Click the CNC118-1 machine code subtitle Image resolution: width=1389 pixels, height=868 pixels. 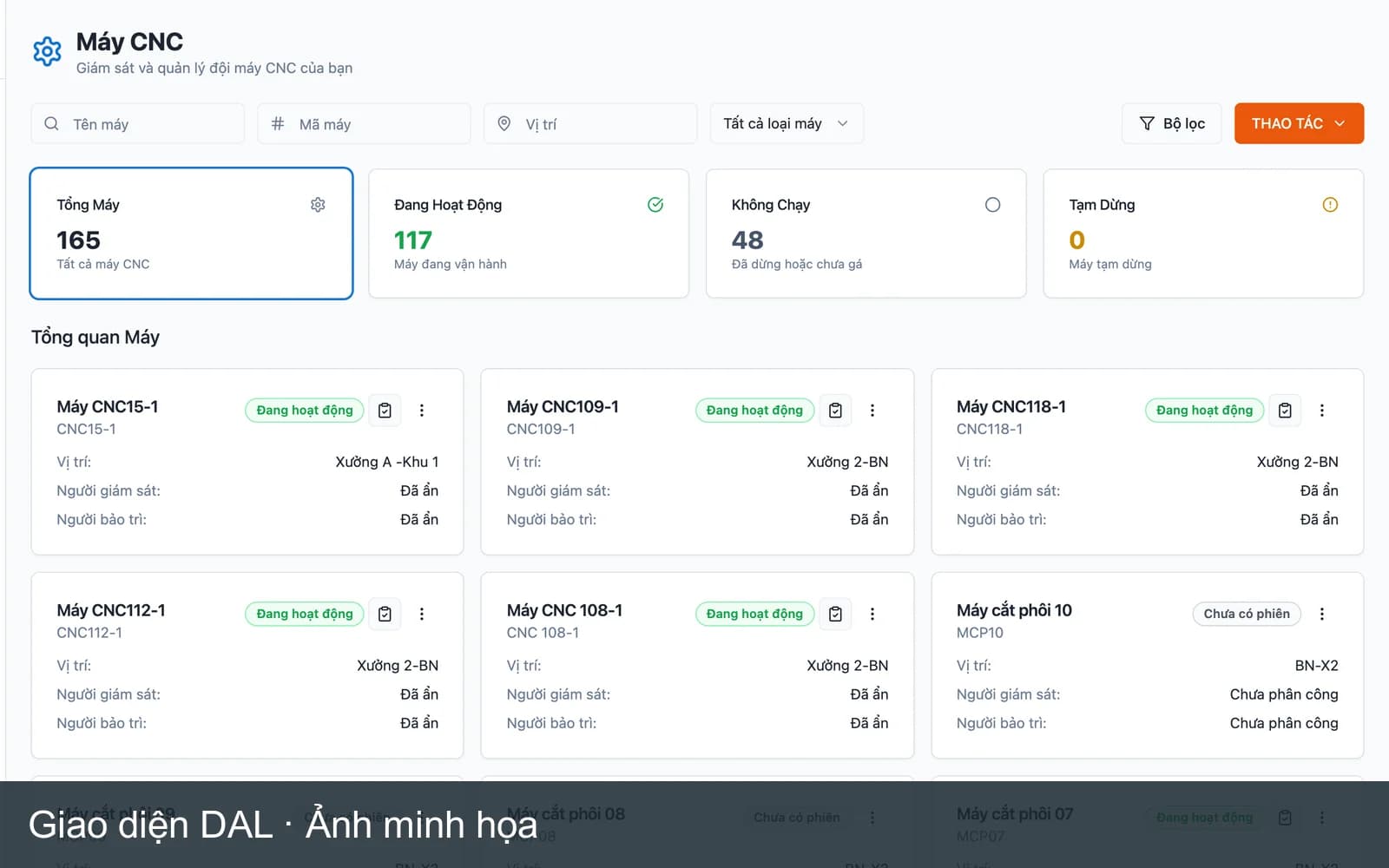pyautogui.click(x=990, y=429)
